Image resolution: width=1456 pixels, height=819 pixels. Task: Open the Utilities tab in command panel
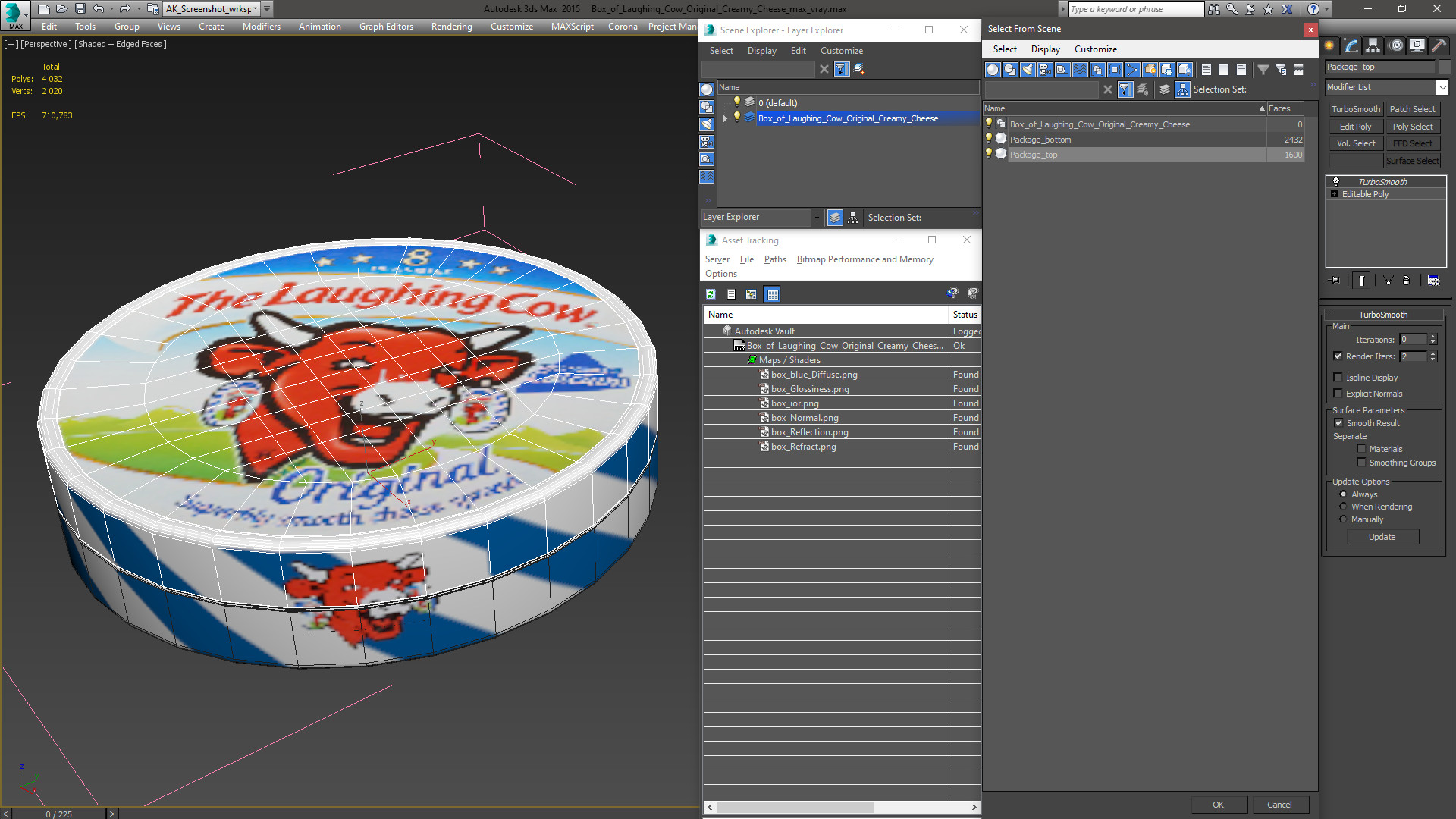click(x=1439, y=45)
